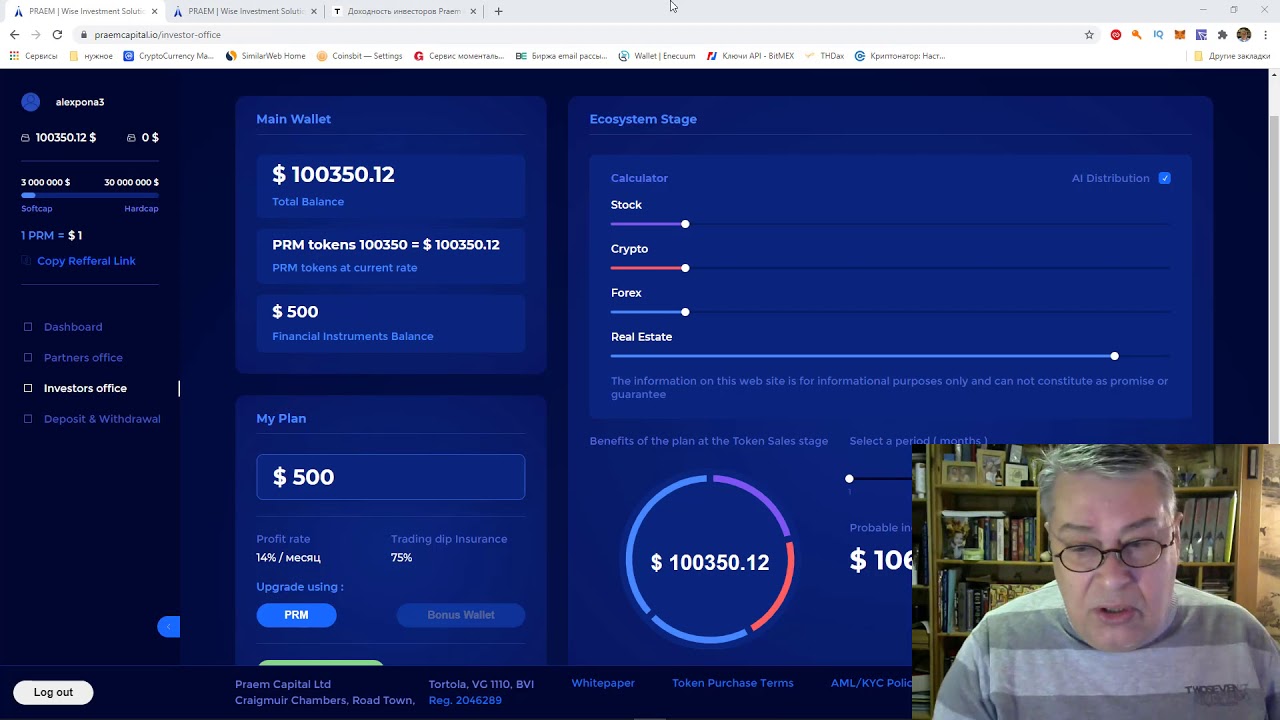Image resolution: width=1280 pixels, height=720 pixels.
Task: Click the 75% Trading dip Insurance value
Action: (401, 558)
